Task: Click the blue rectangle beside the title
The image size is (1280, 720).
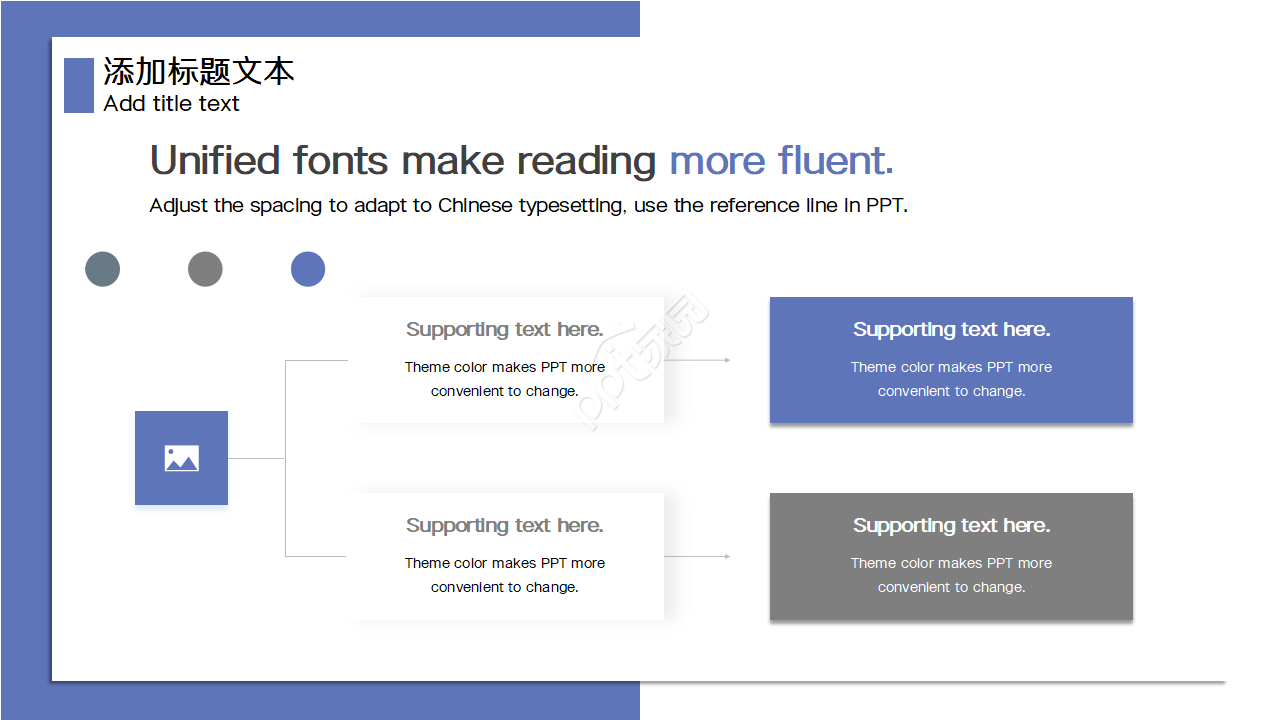Action: (78, 85)
